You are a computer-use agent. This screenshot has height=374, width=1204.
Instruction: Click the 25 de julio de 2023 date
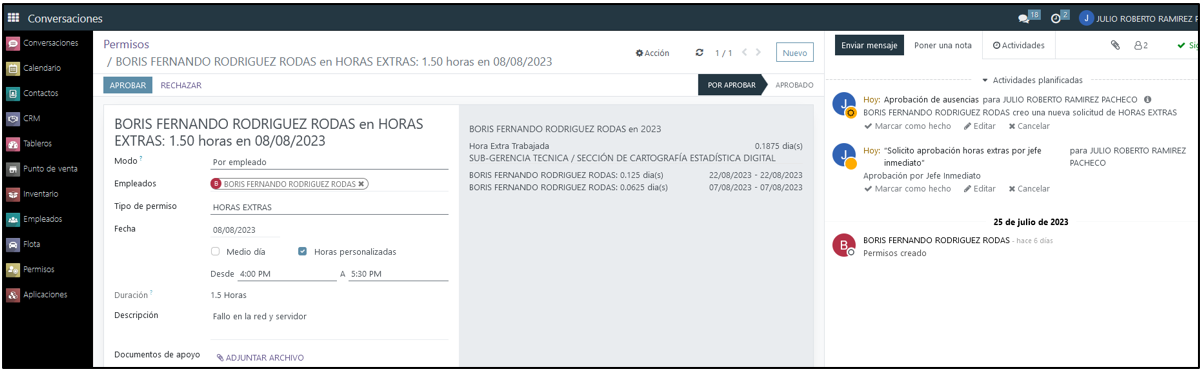point(1031,221)
